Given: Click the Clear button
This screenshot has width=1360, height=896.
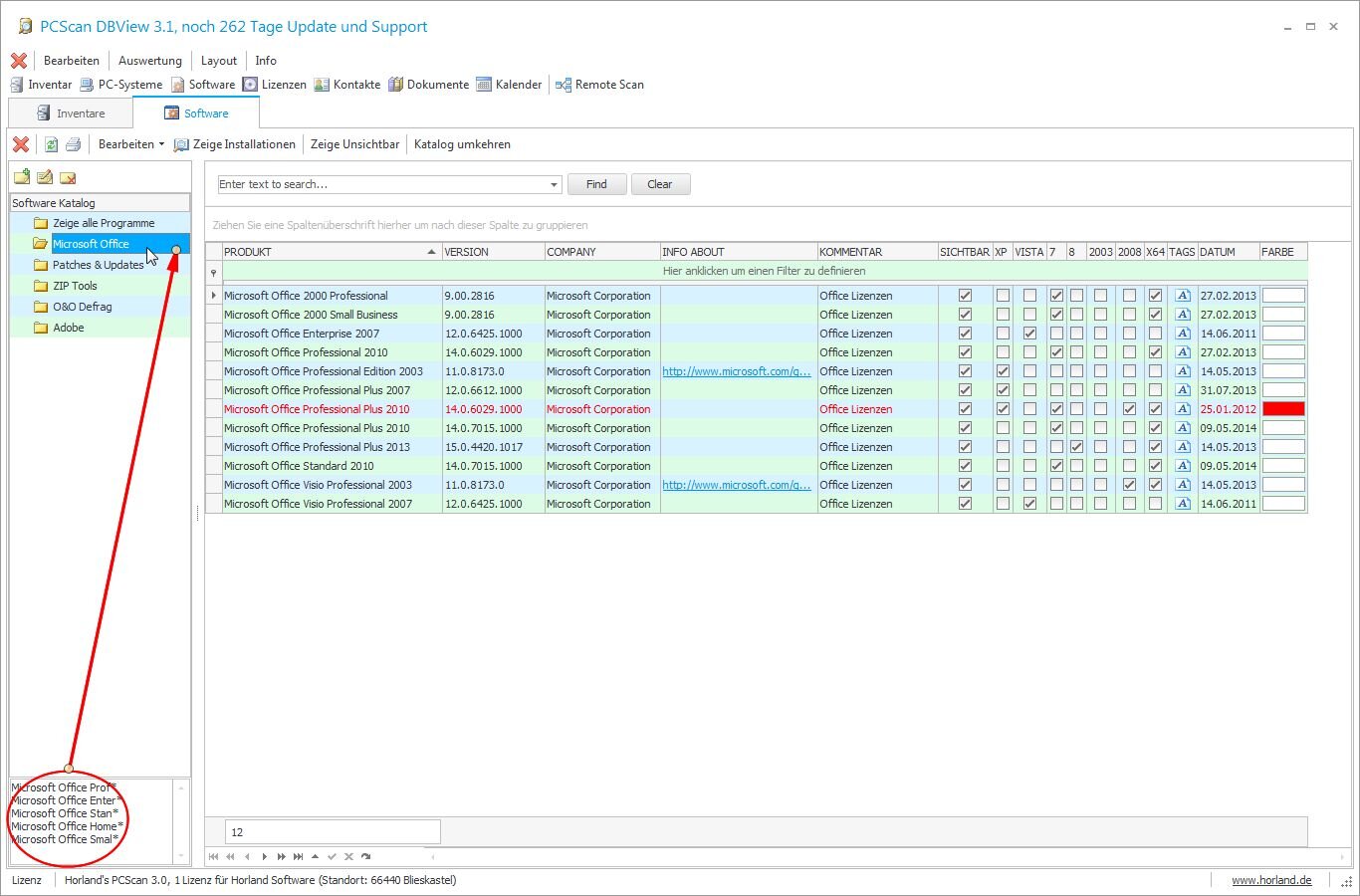Looking at the screenshot, I should pyautogui.click(x=660, y=184).
